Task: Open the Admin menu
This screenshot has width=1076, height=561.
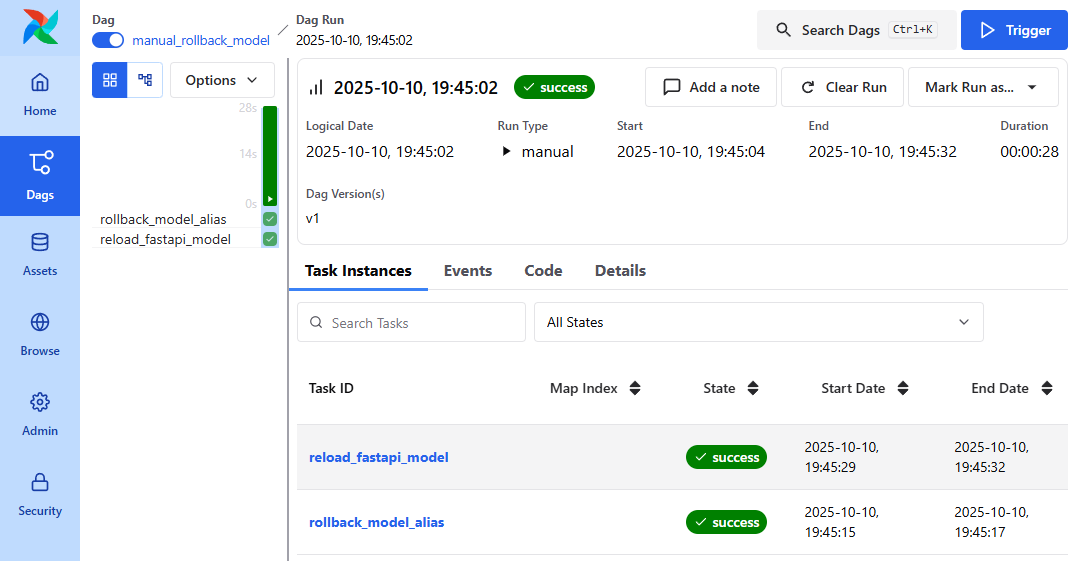Action: tap(40, 415)
